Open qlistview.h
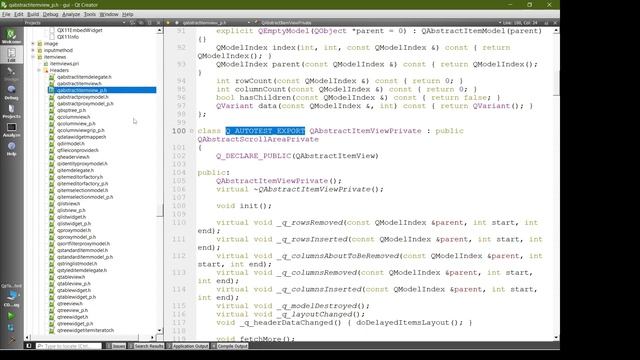The image size is (640, 360). pyautogui.click(x=68, y=204)
